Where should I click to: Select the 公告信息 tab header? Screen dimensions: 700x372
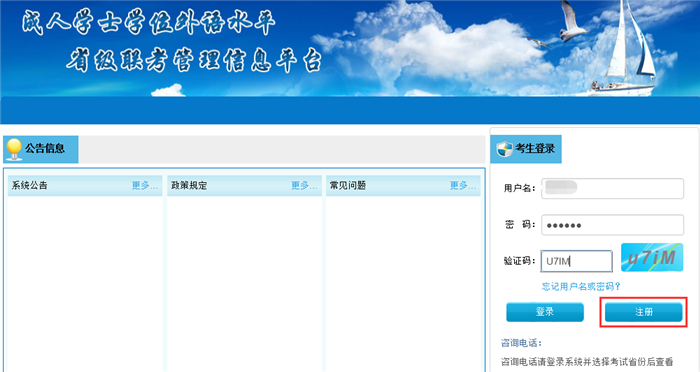[x=41, y=149]
